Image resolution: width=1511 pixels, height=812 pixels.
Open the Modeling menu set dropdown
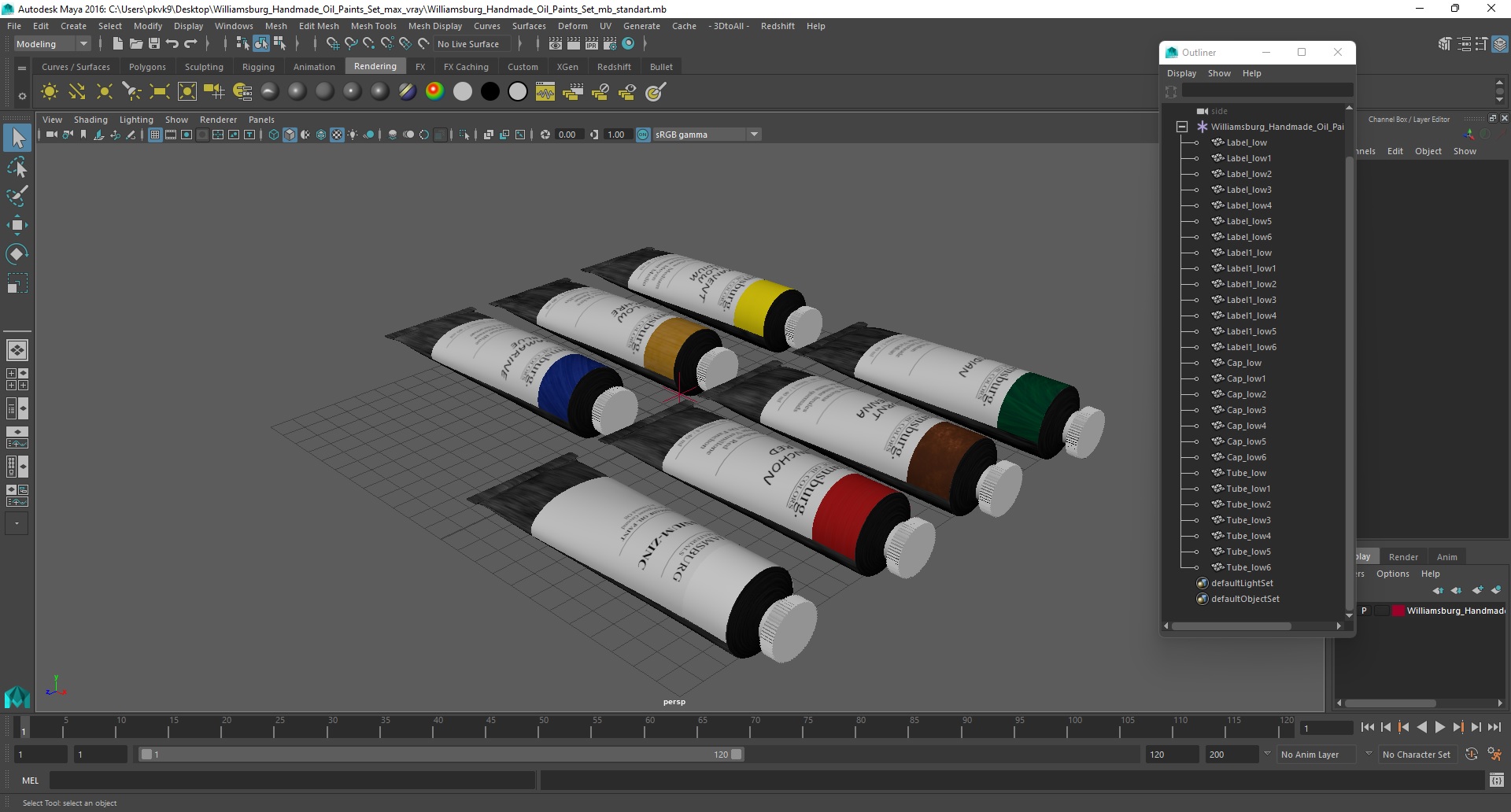pos(52,44)
